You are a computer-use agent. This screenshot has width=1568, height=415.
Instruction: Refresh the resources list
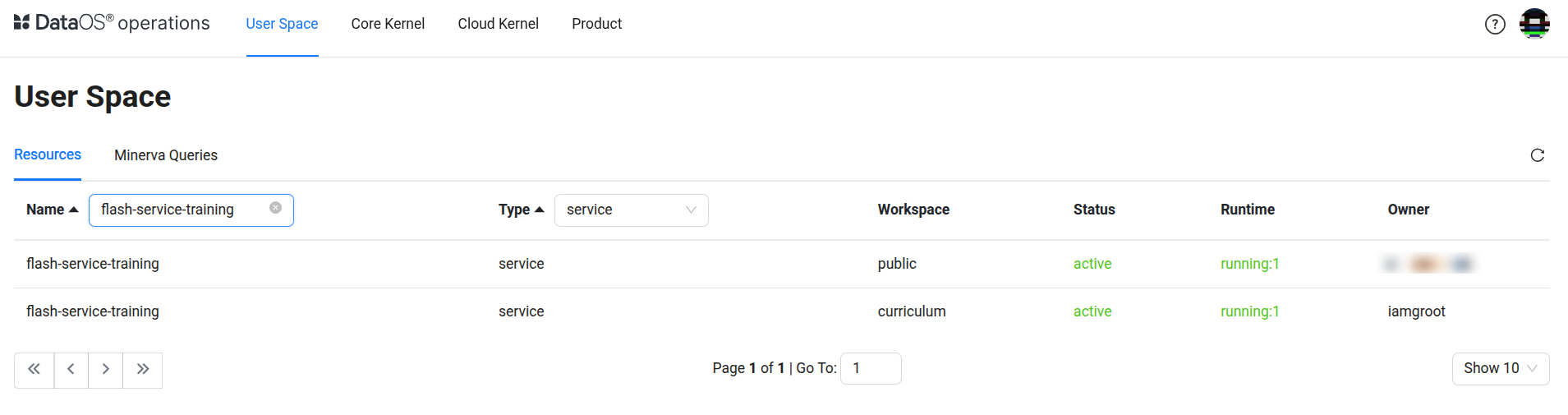coord(1538,155)
